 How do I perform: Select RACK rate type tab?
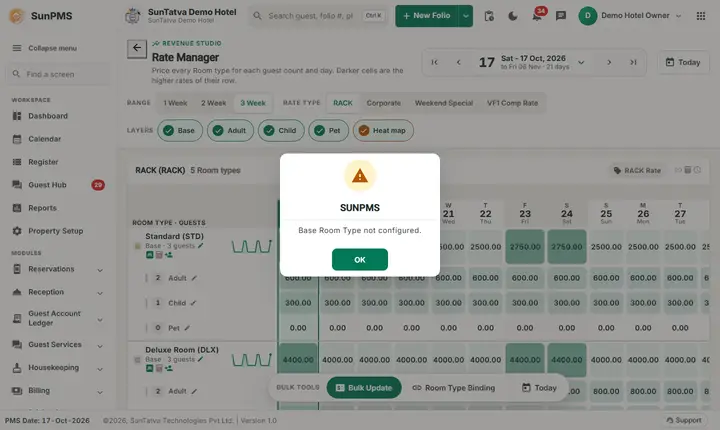point(343,103)
